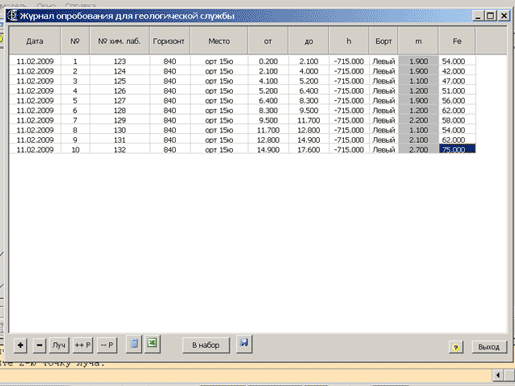
Task: Click the Дата column header
Action: point(35,41)
